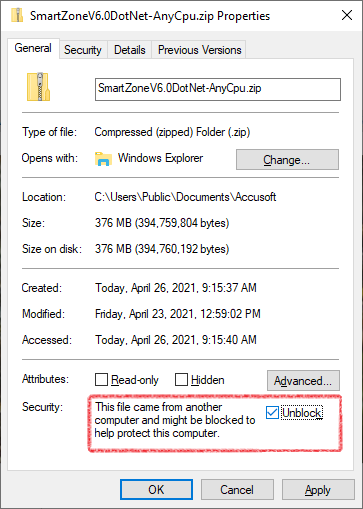The image size is (363, 509).
Task: Confirm with the OK button
Action: point(156,490)
